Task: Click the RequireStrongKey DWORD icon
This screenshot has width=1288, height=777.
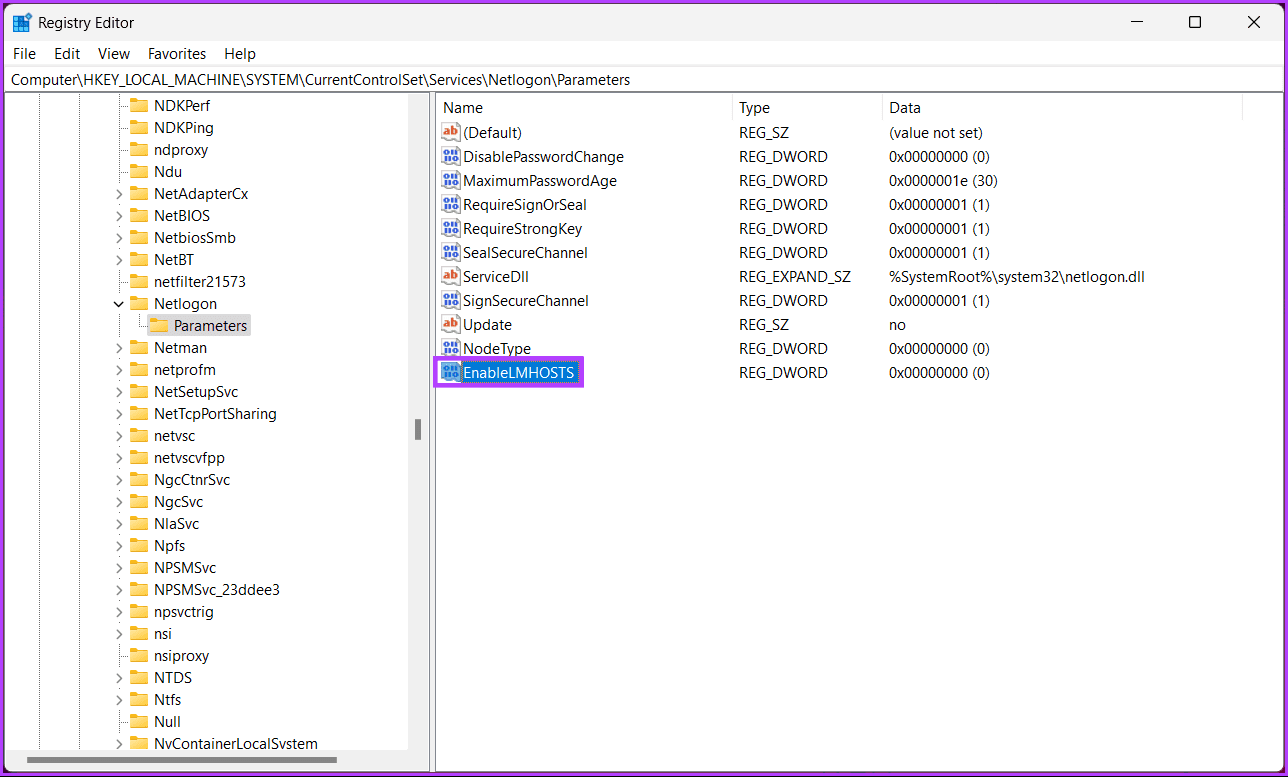Action: pos(450,228)
